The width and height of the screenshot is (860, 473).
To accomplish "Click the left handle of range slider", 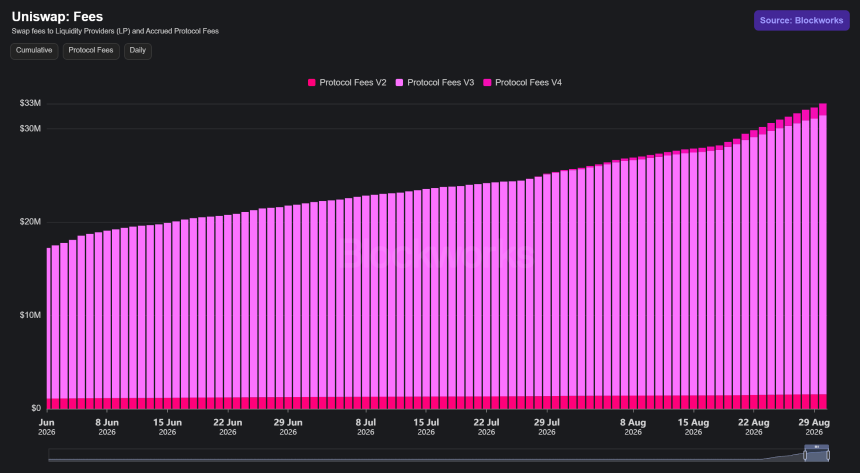I will [x=805, y=455].
